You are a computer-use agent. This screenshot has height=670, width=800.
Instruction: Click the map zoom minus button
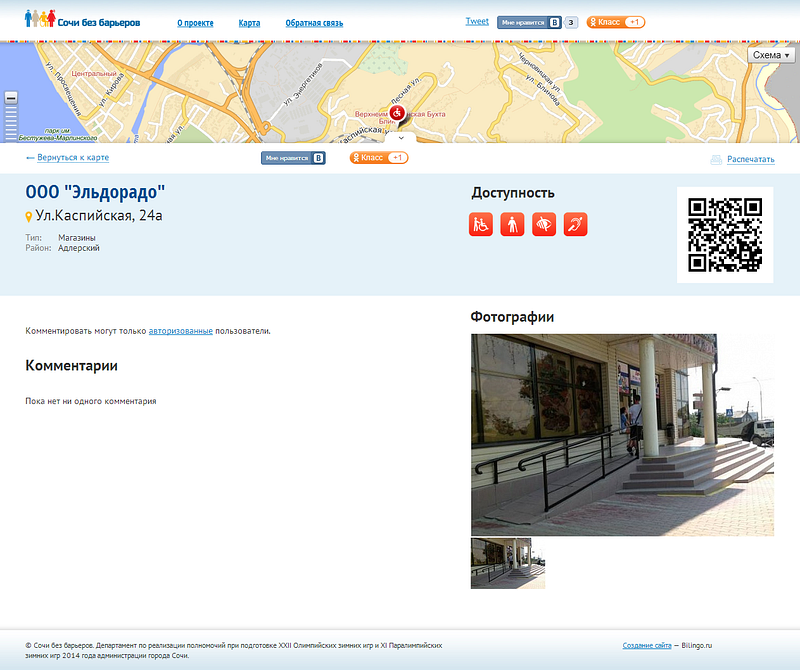pyautogui.click(x=11, y=97)
